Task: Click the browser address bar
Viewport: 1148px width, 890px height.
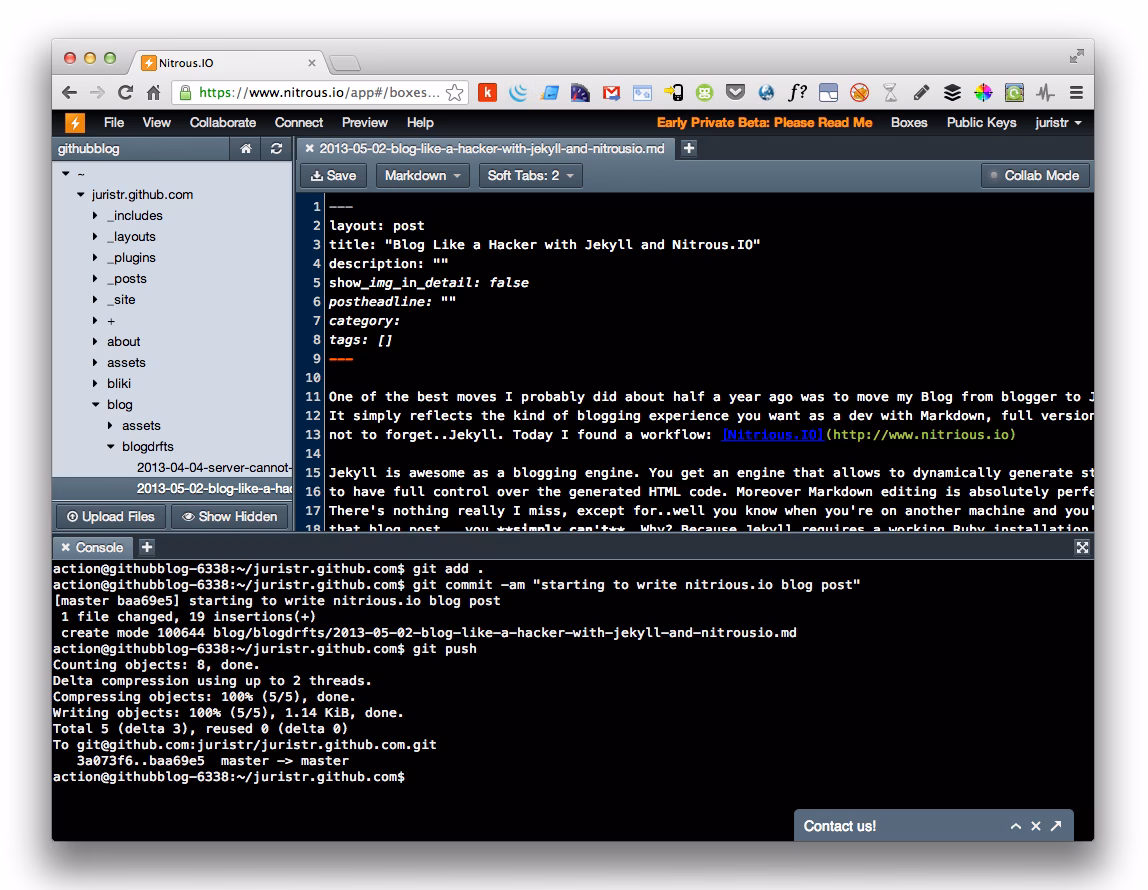Action: click(x=318, y=93)
